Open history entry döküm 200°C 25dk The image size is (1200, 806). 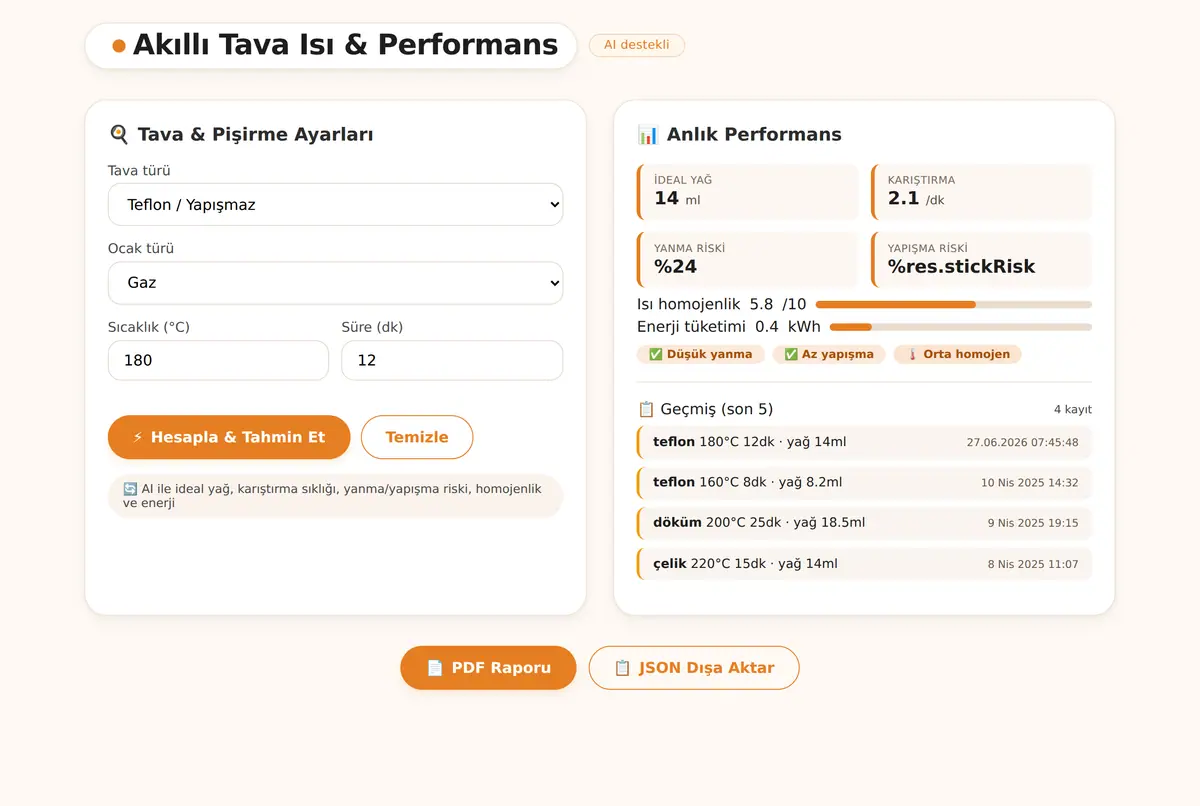[864, 523]
